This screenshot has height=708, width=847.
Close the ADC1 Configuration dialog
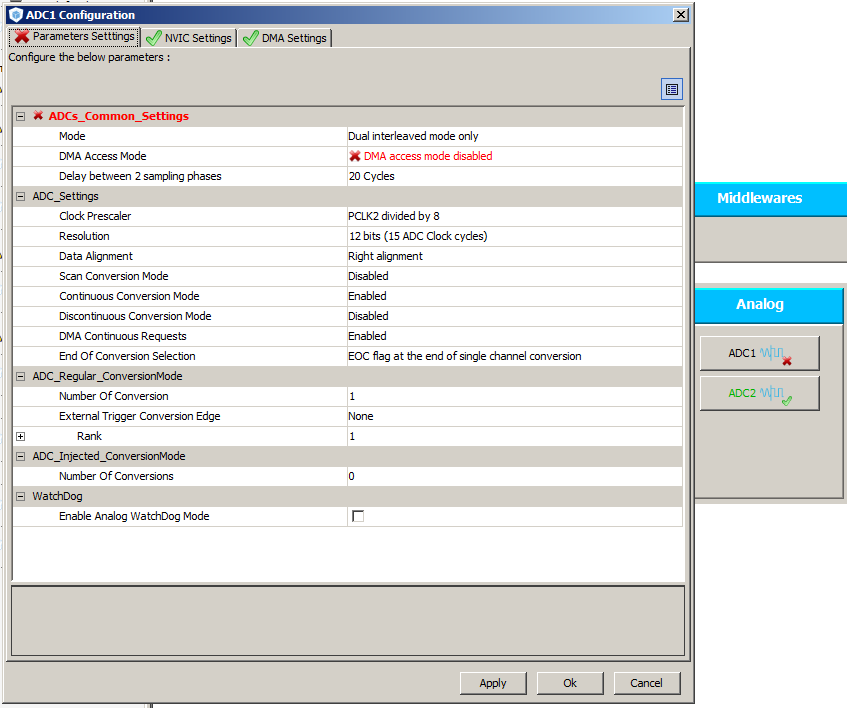pos(681,15)
